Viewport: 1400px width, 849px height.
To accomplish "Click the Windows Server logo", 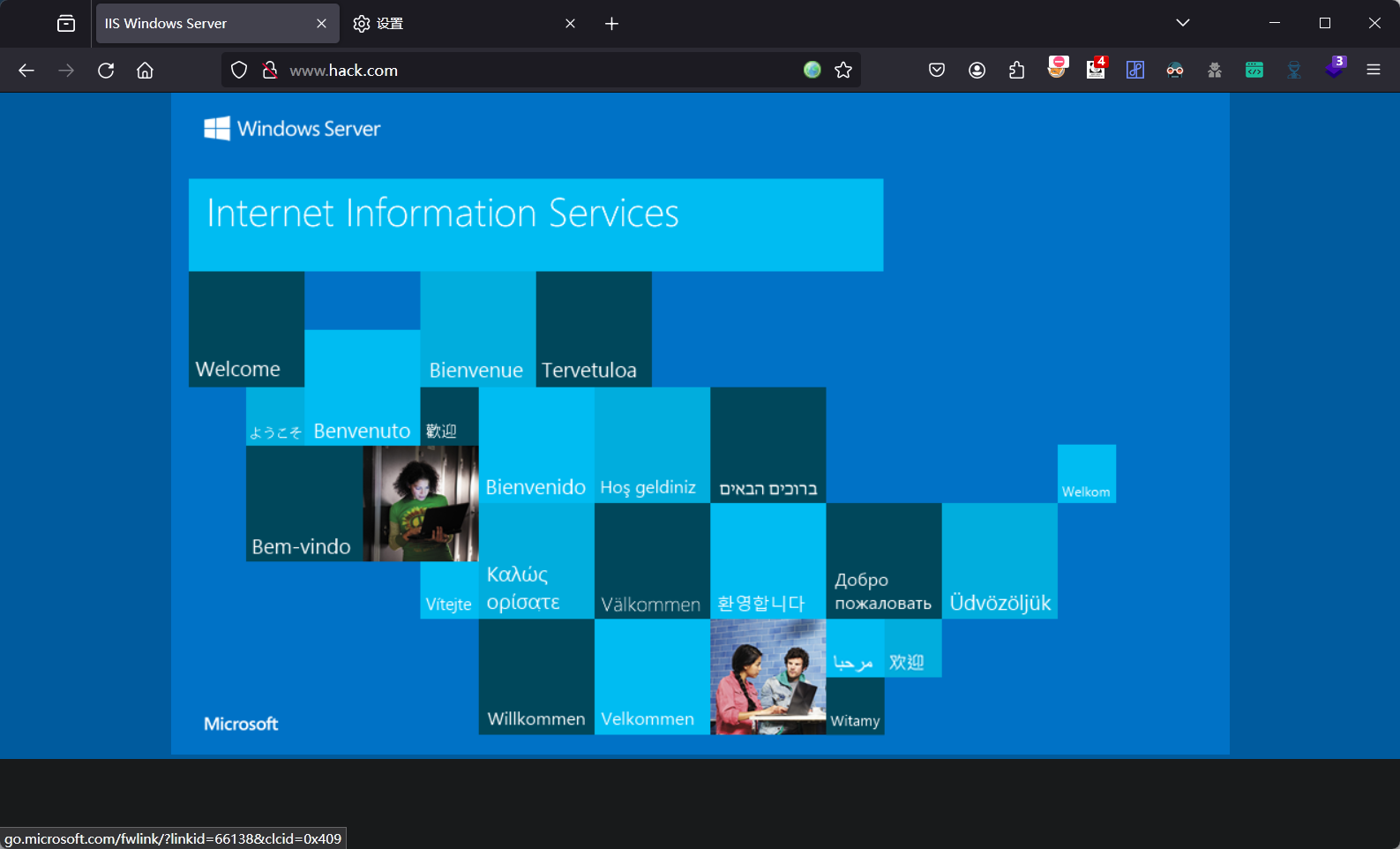I will 292,129.
